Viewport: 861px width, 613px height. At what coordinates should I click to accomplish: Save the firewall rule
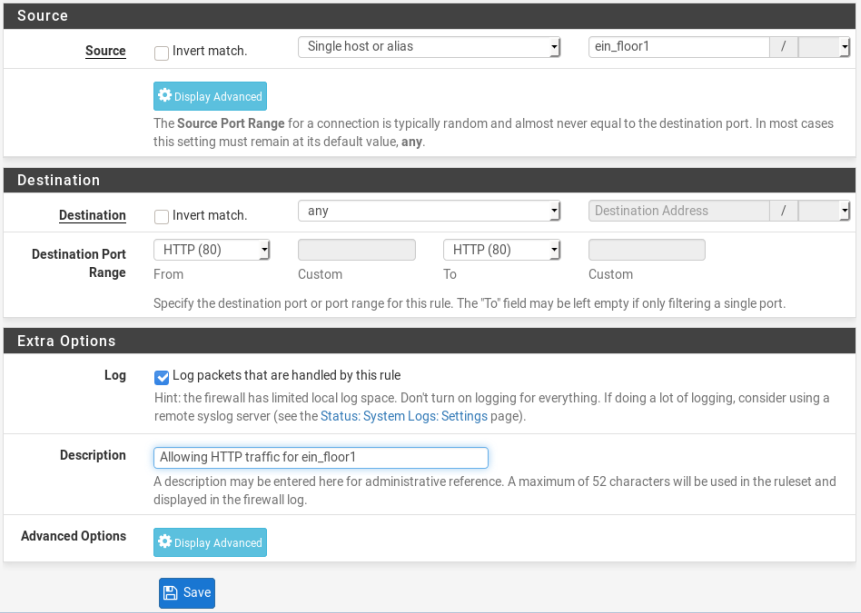point(187,593)
